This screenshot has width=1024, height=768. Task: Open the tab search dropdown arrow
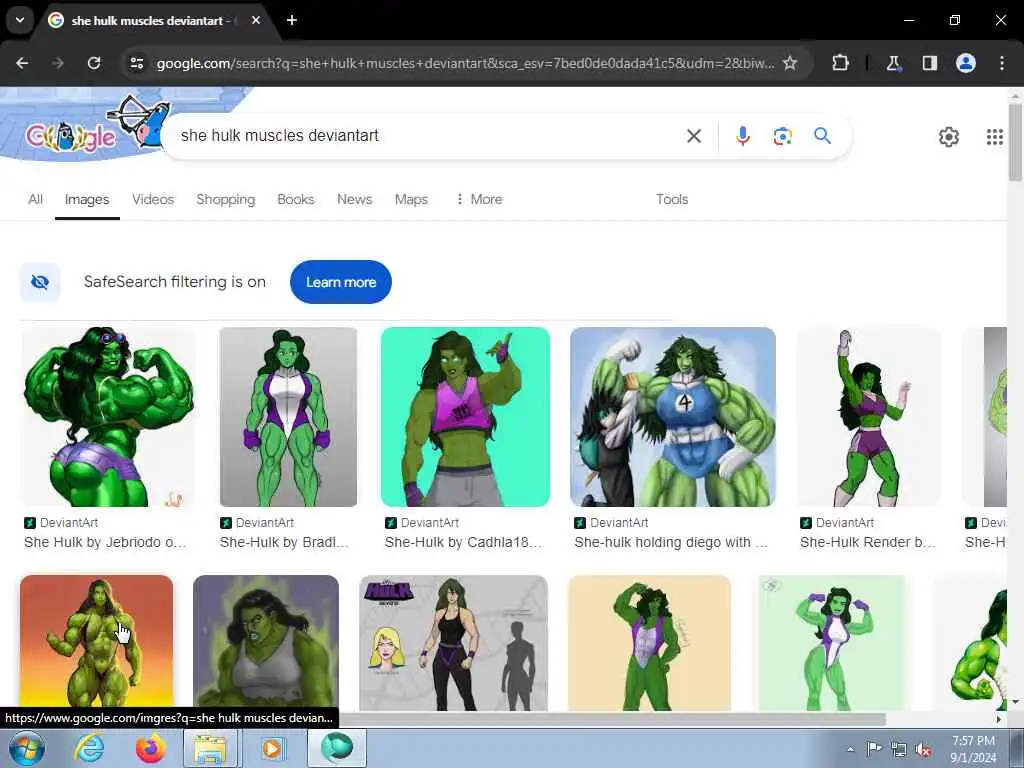pos(20,20)
